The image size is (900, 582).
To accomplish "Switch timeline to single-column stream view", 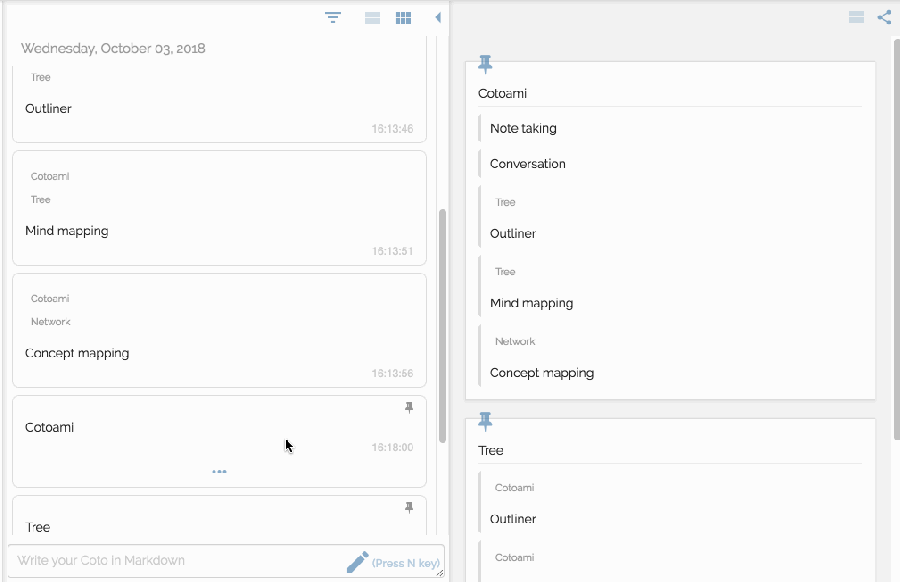I will 372,18.
